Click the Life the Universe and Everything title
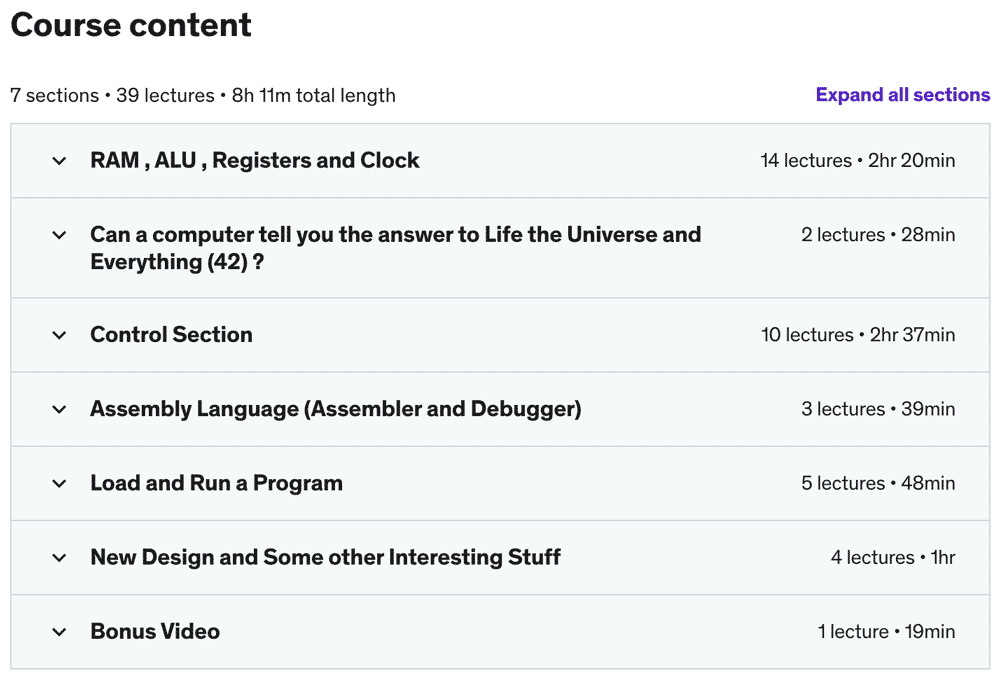 click(x=395, y=248)
